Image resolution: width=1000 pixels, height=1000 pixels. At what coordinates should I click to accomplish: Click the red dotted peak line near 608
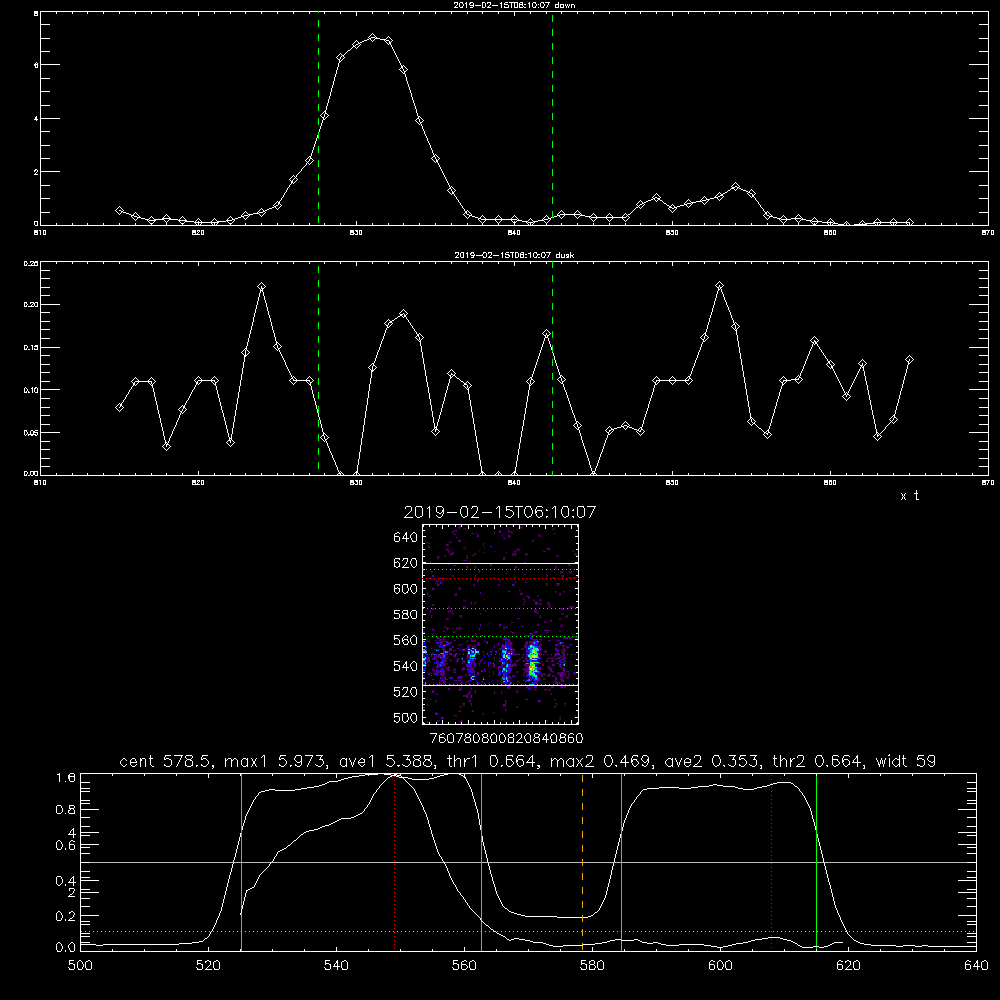click(x=772, y=862)
